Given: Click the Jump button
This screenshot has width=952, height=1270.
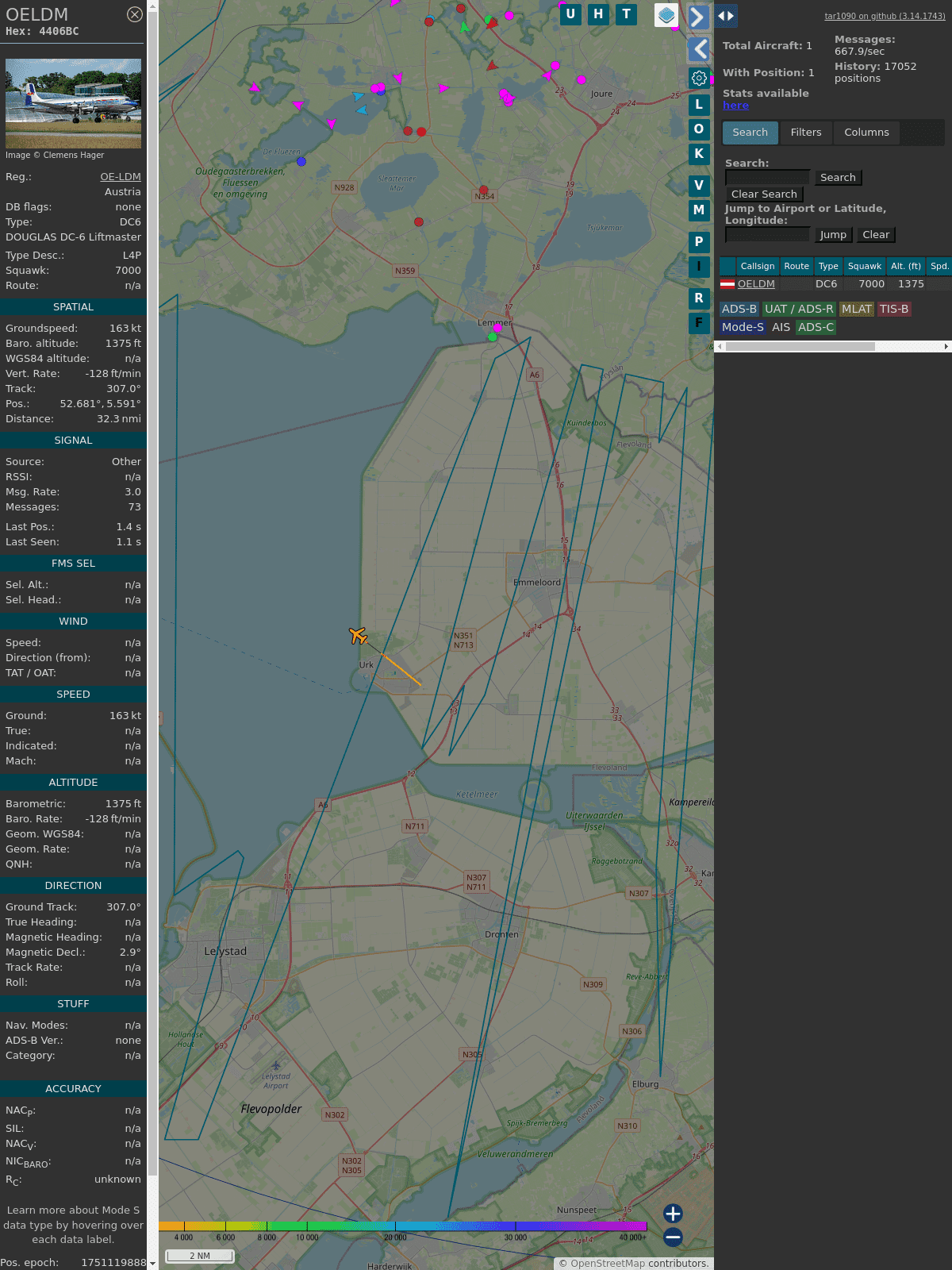Looking at the screenshot, I should [833, 235].
